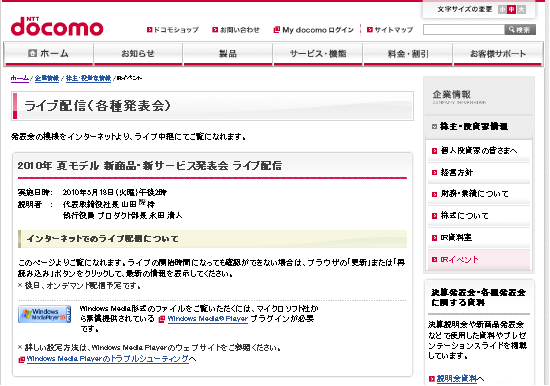
Task: Open the サイトマップ link
Action: tap(390, 30)
